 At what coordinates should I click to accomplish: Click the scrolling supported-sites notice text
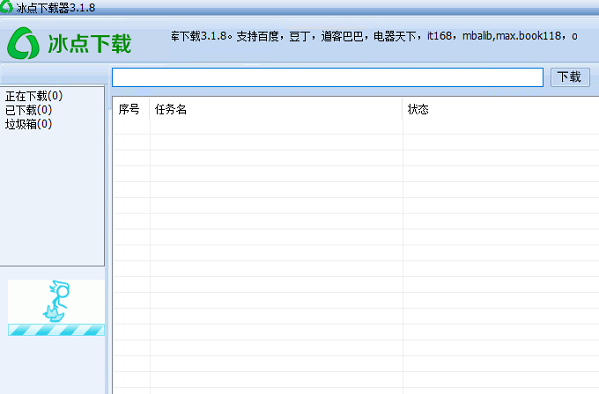tap(374, 36)
